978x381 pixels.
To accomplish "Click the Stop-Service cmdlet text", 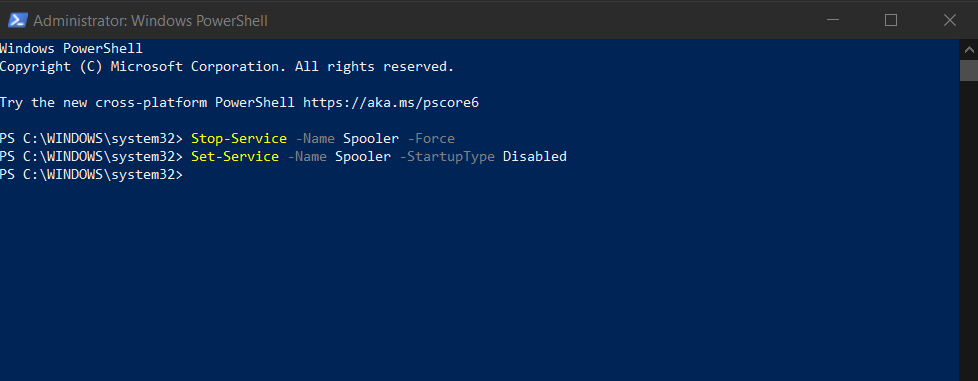I will point(239,138).
